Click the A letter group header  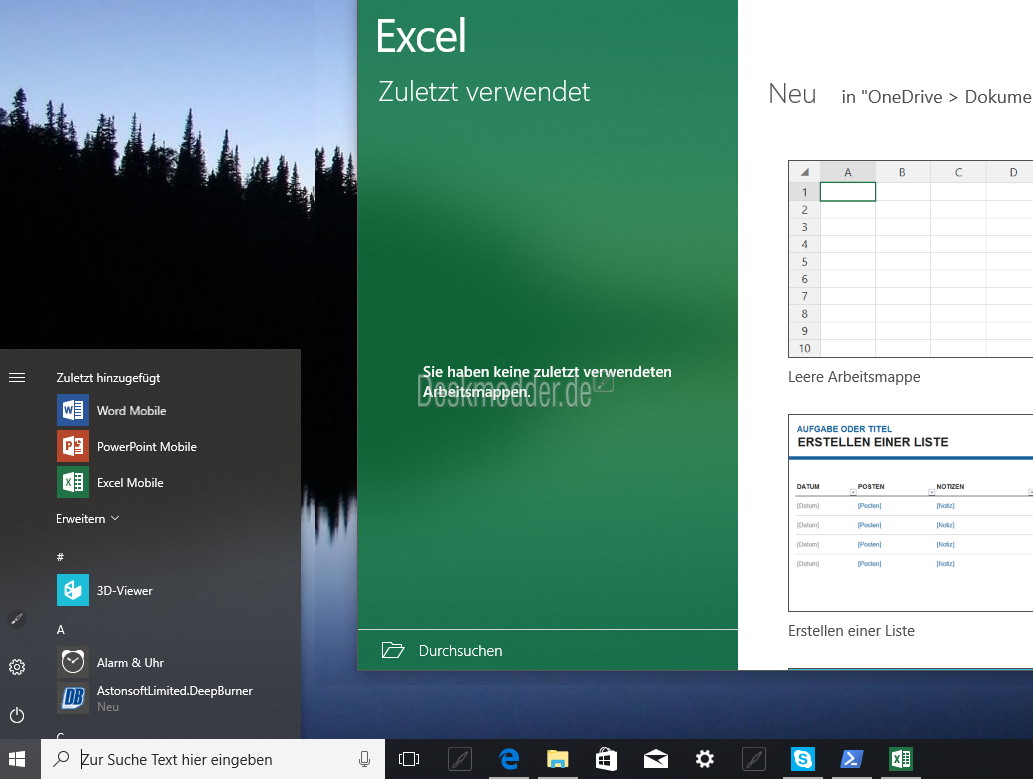[61, 629]
